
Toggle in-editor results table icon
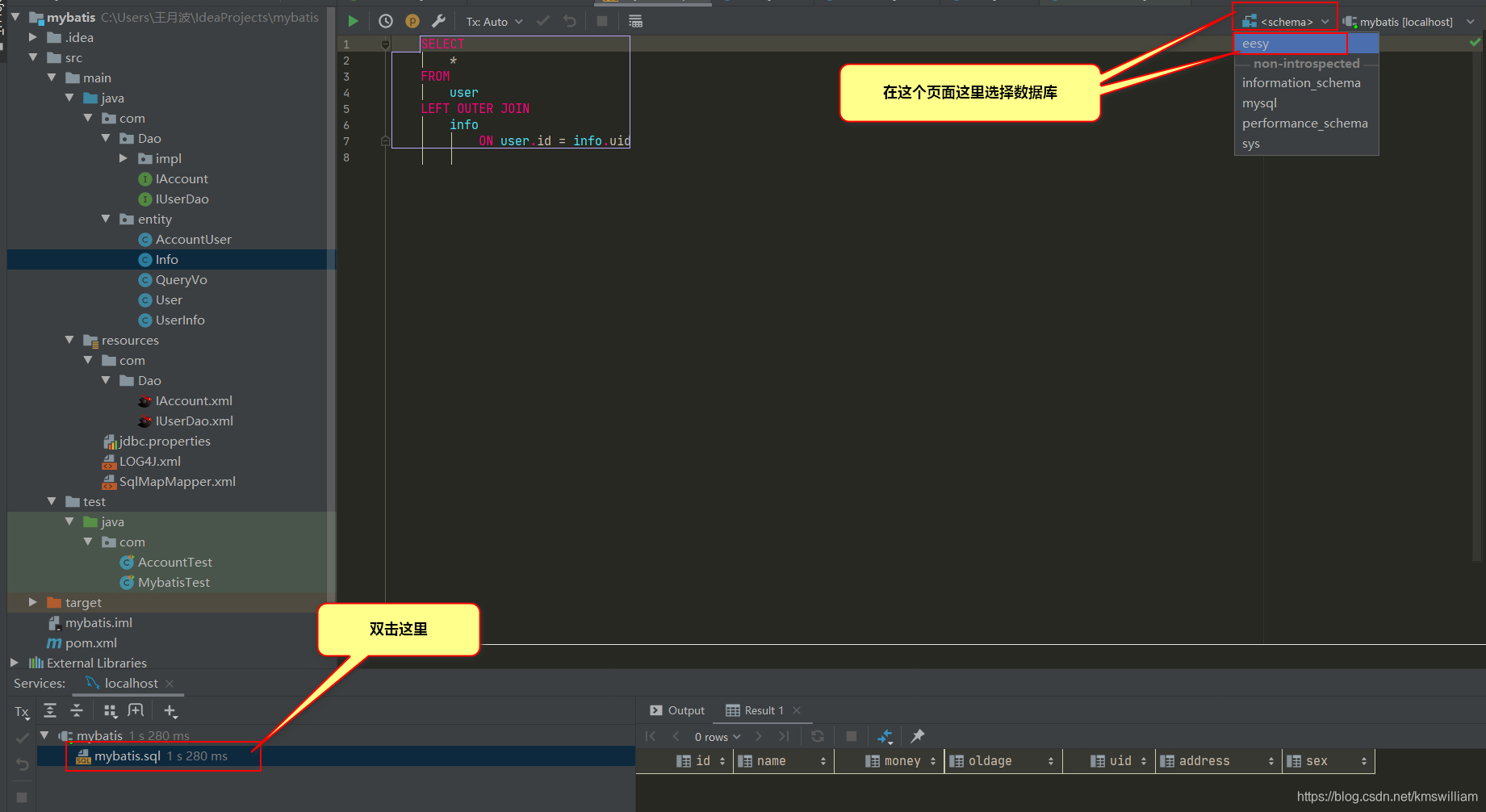[x=635, y=22]
